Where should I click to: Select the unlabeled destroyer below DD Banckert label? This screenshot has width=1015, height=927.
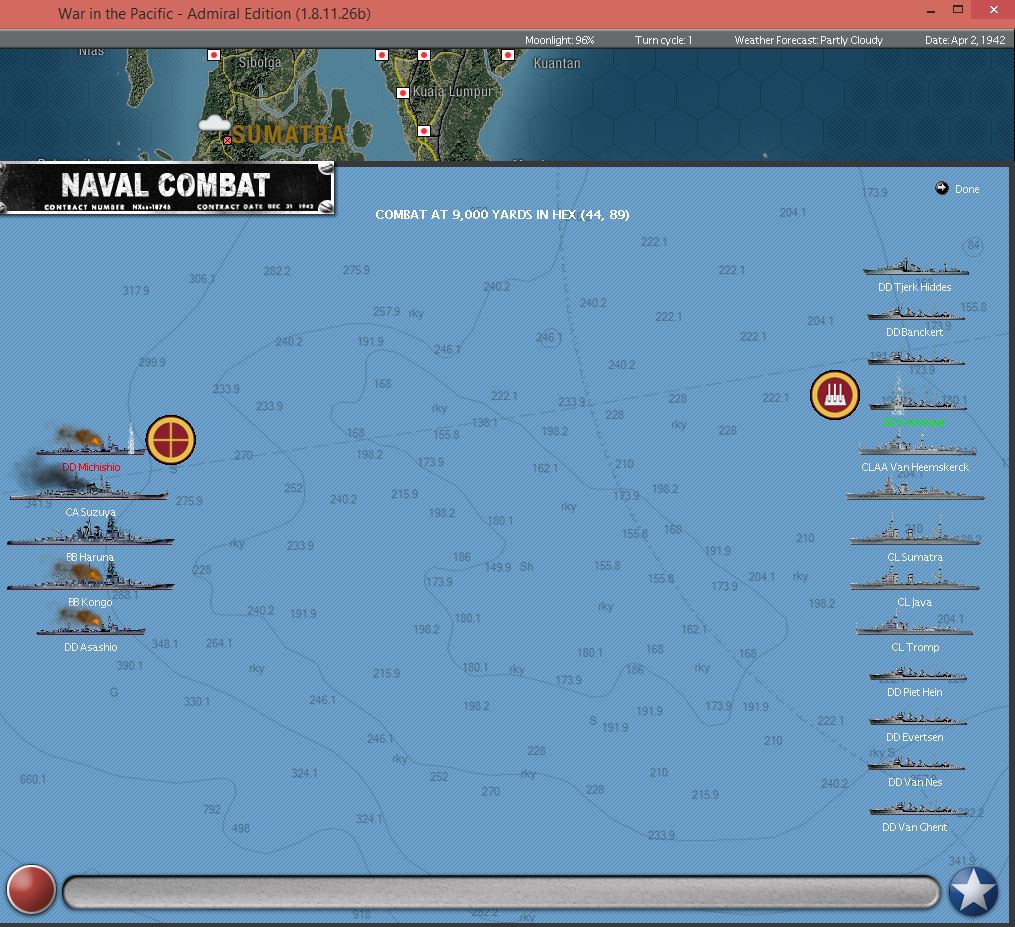pyautogui.click(x=915, y=358)
